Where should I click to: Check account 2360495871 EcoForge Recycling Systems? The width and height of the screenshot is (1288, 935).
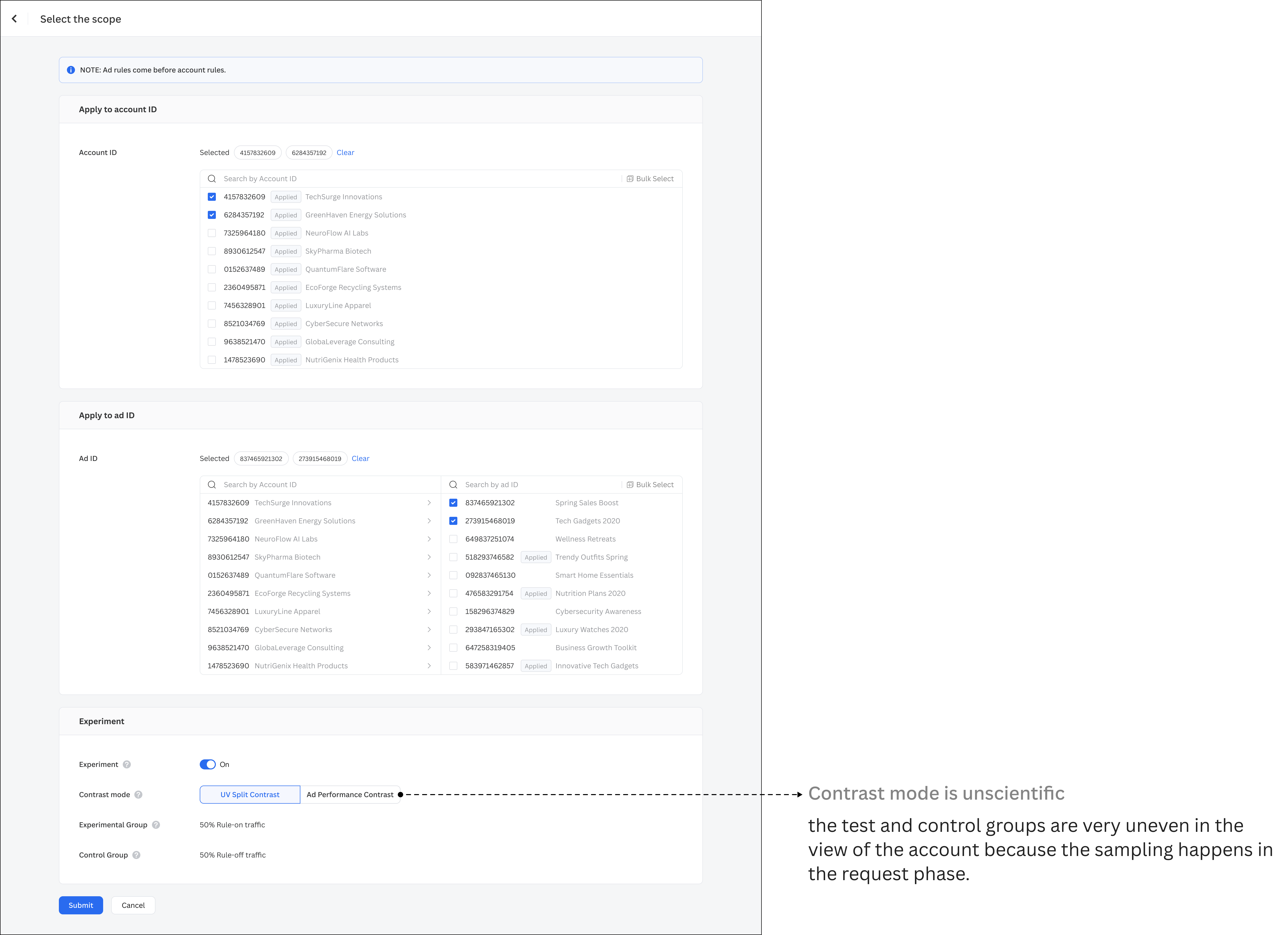pos(212,287)
